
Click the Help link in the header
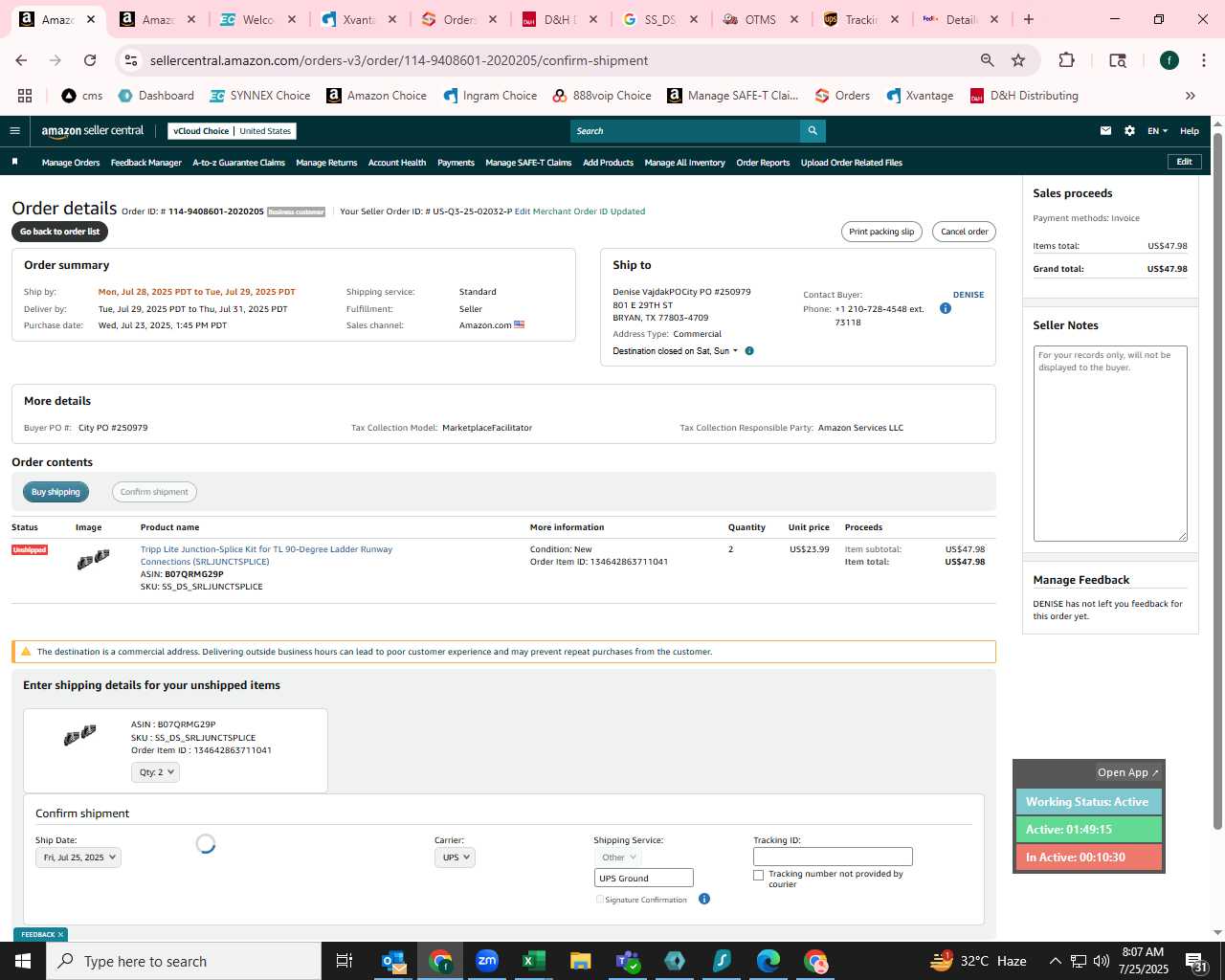(x=1190, y=131)
